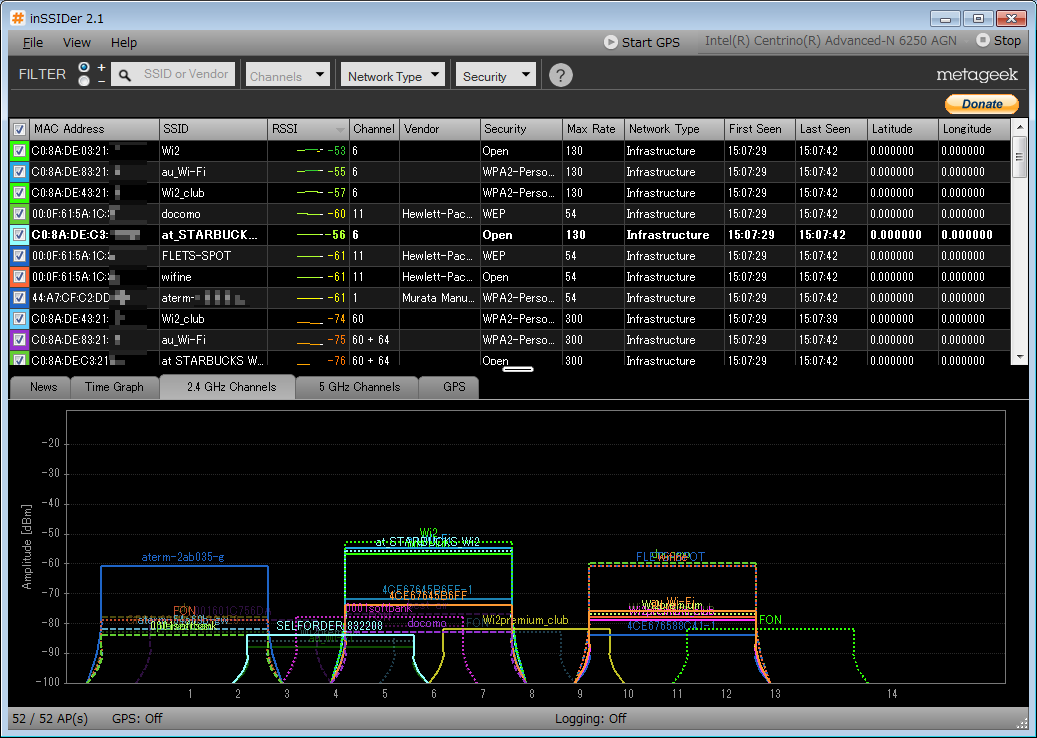This screenshot has height=738, width=1037.
Task: Click the inSSIDer app icon in title bar
Action: point(18,18)
